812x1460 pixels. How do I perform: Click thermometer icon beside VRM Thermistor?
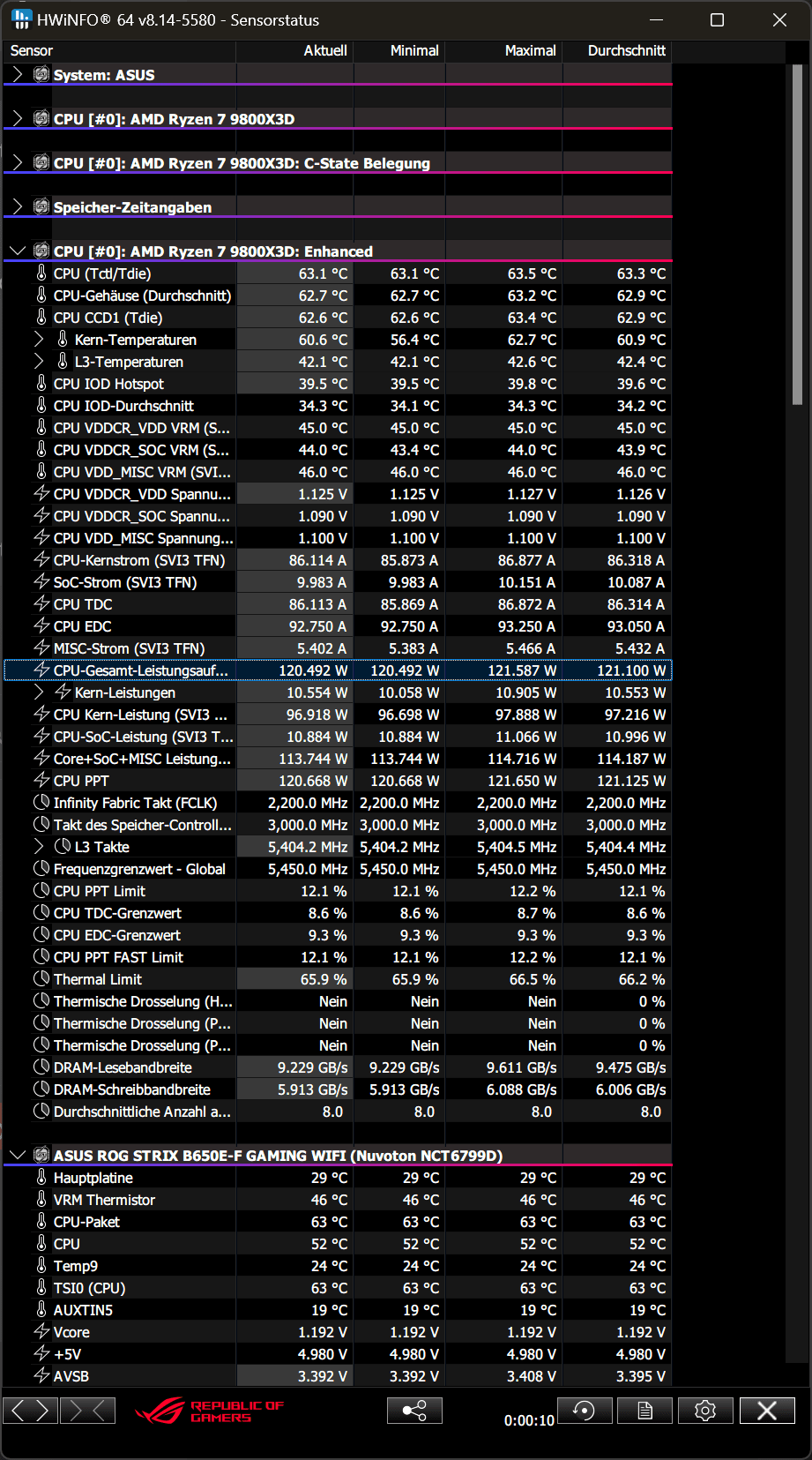click(x=41, y=1200)
